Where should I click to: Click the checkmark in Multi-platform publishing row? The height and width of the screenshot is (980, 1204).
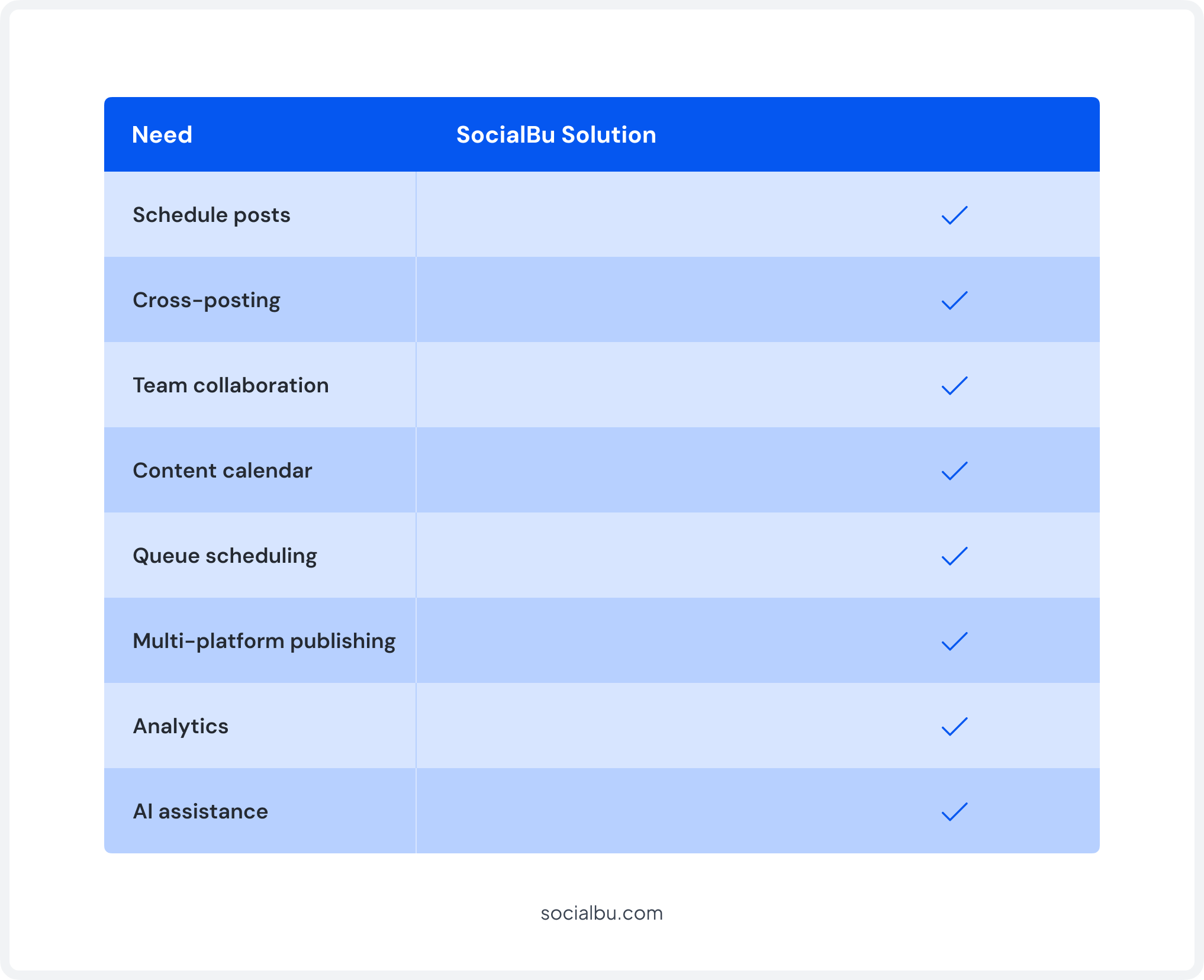click(954, 641)
